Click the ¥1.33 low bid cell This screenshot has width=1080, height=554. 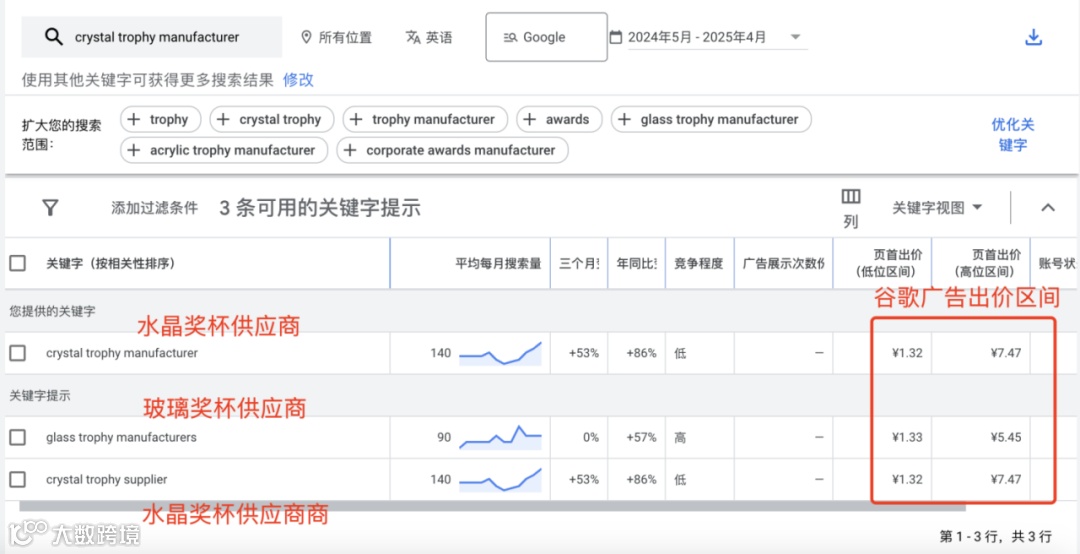(x=906, y=437)
